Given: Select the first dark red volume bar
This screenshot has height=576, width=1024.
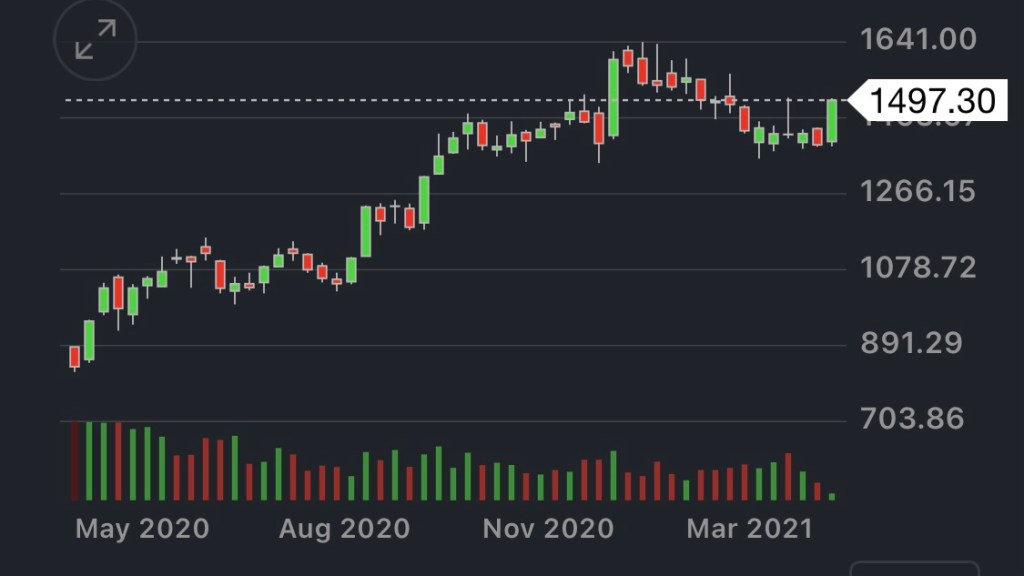Looking at the screenshot, I should [74, 460].
